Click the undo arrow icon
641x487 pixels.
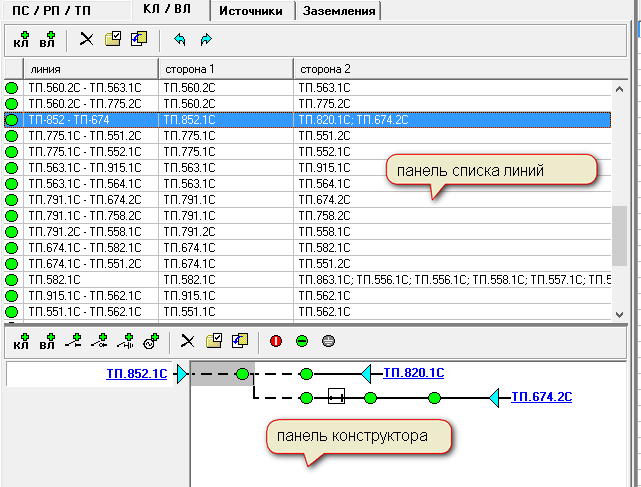[x=180, y=40]
